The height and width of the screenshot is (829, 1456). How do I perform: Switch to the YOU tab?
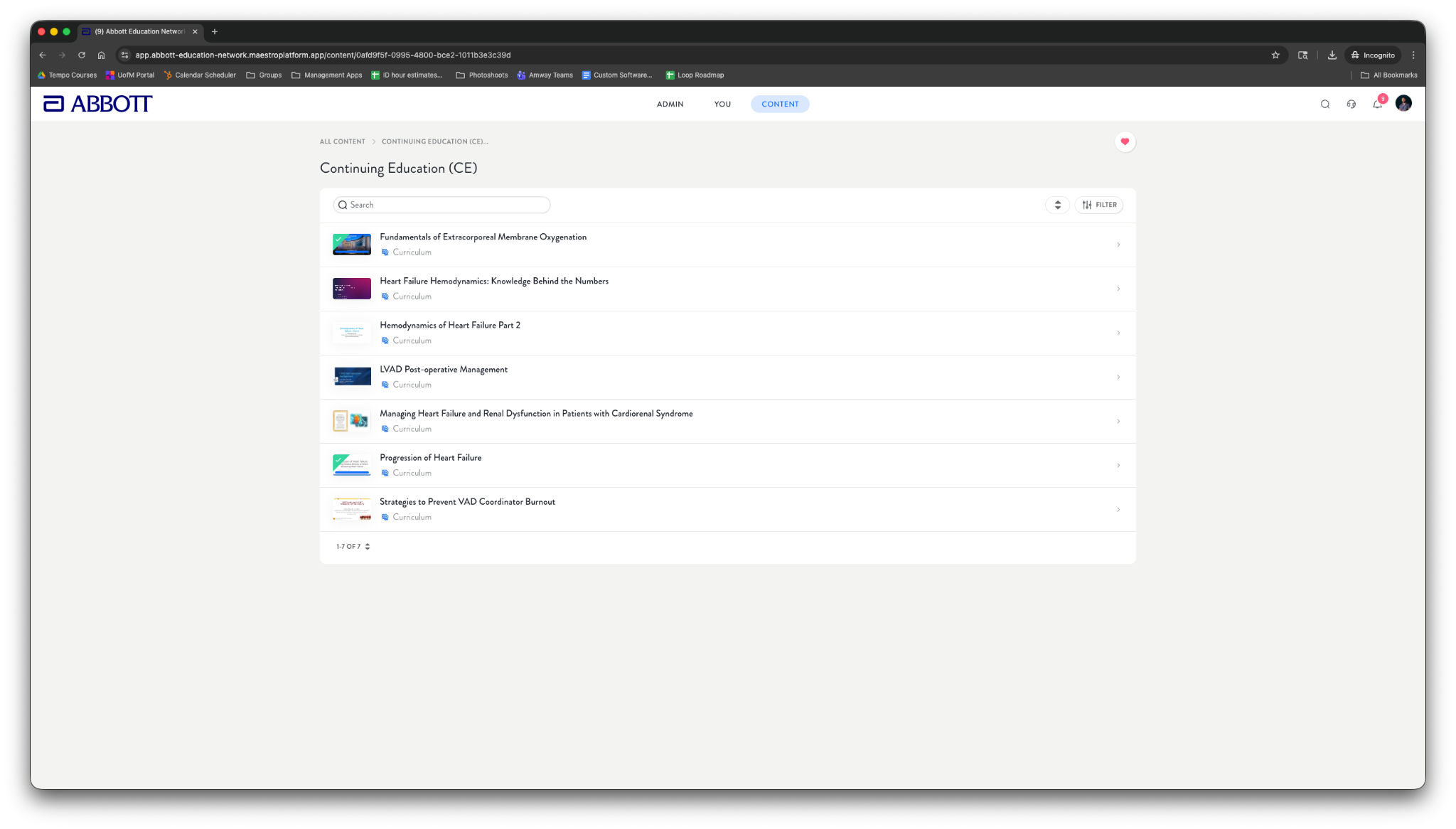[722, 104]
